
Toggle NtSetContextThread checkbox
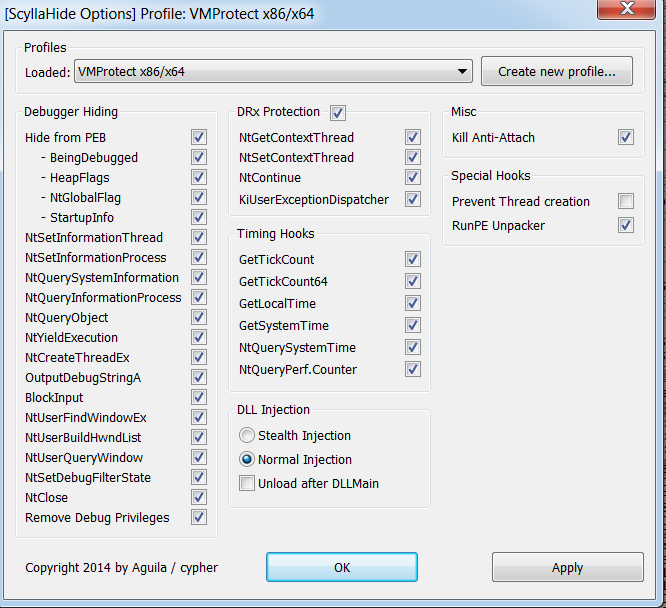(413, 157)
